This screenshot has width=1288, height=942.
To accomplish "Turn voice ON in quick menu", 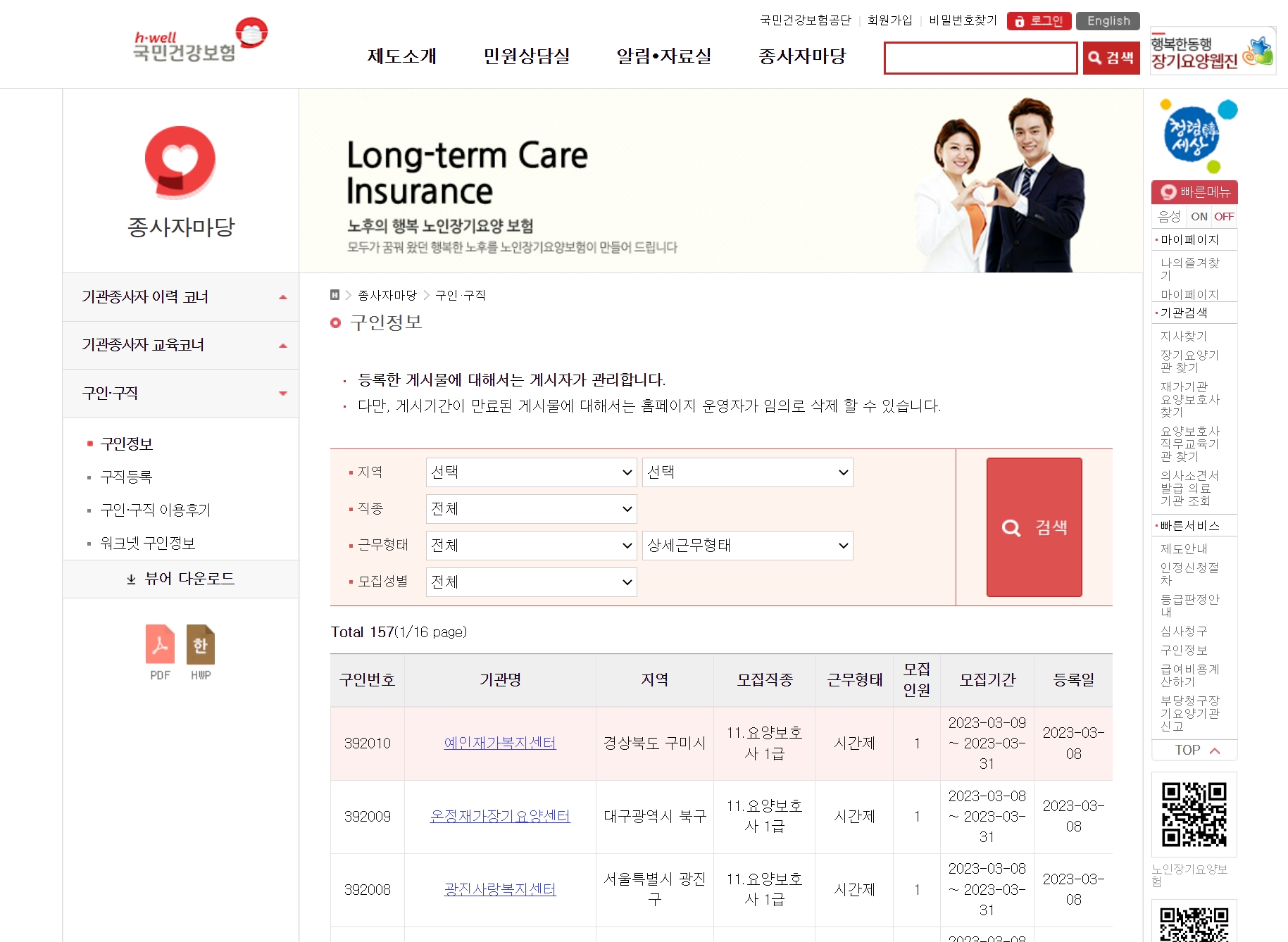I will 1199,217.
